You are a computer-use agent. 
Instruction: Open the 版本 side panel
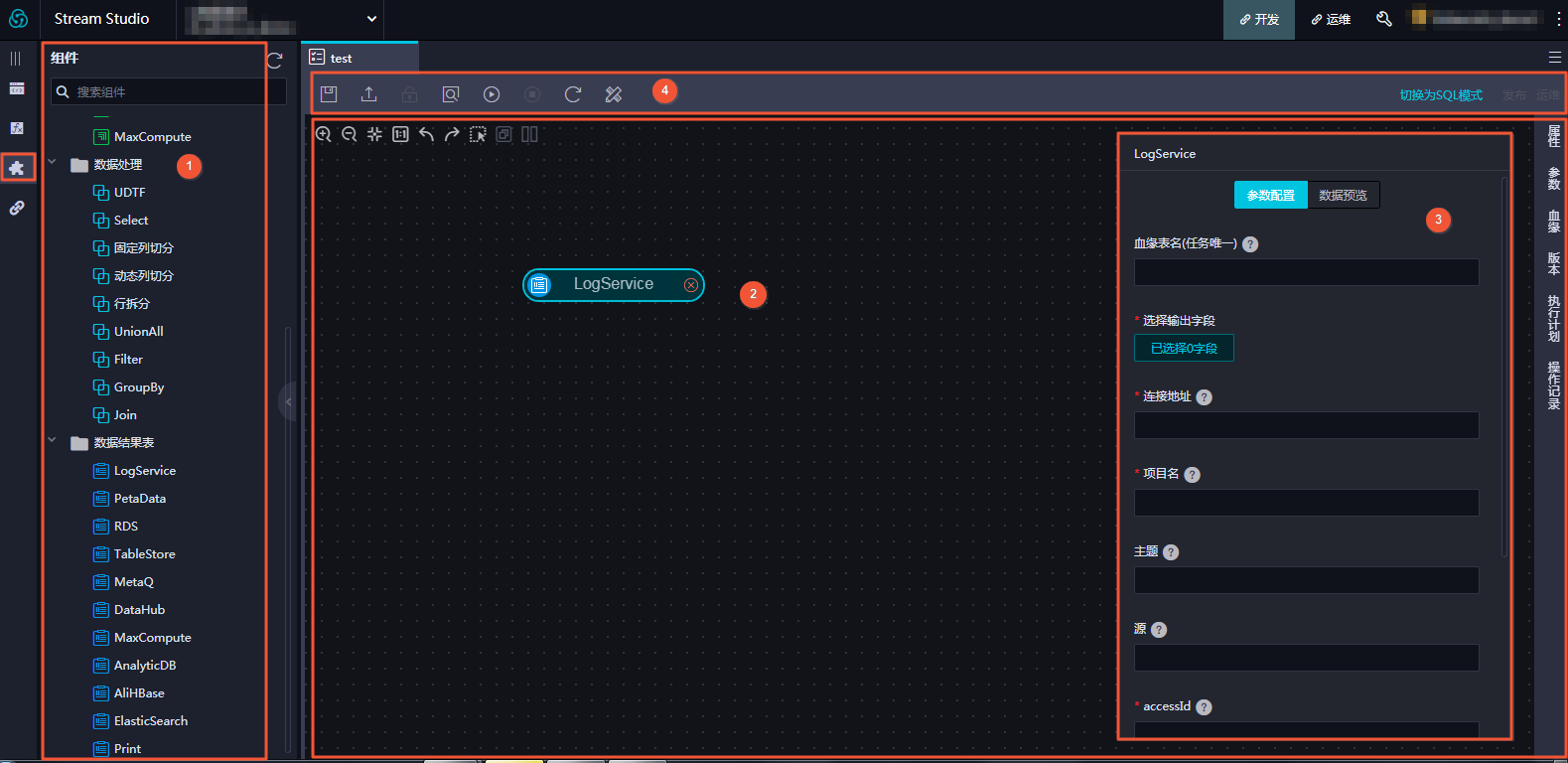coord(1554,263)
